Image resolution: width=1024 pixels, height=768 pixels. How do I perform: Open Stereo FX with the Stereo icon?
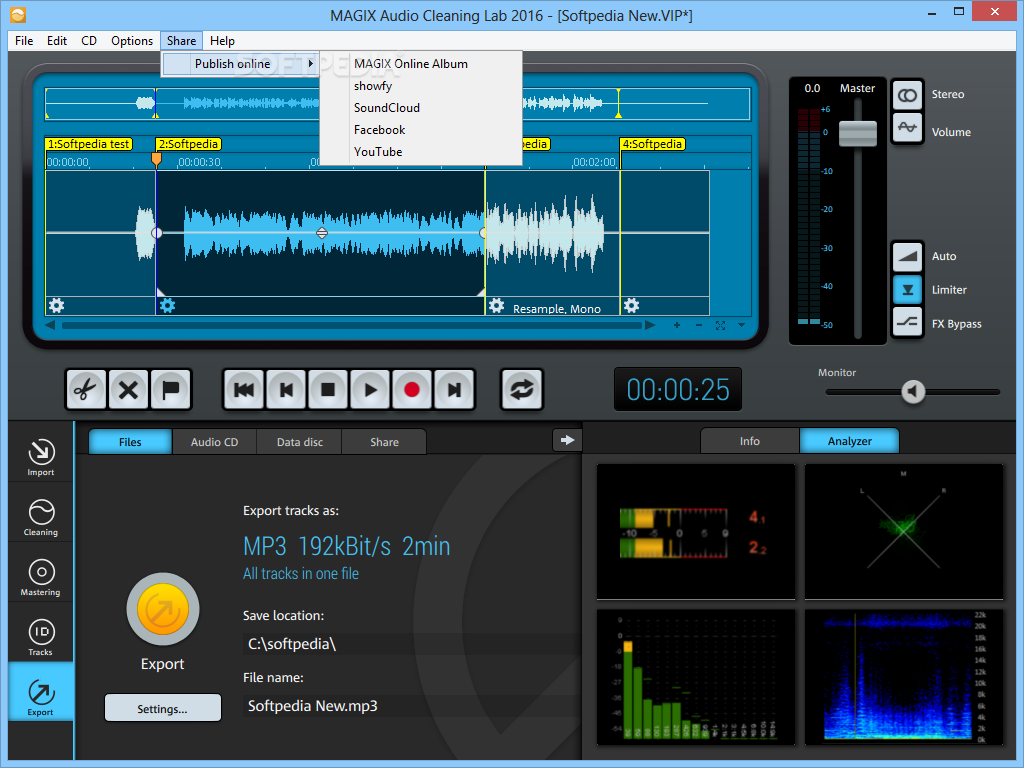pos(908,95)
